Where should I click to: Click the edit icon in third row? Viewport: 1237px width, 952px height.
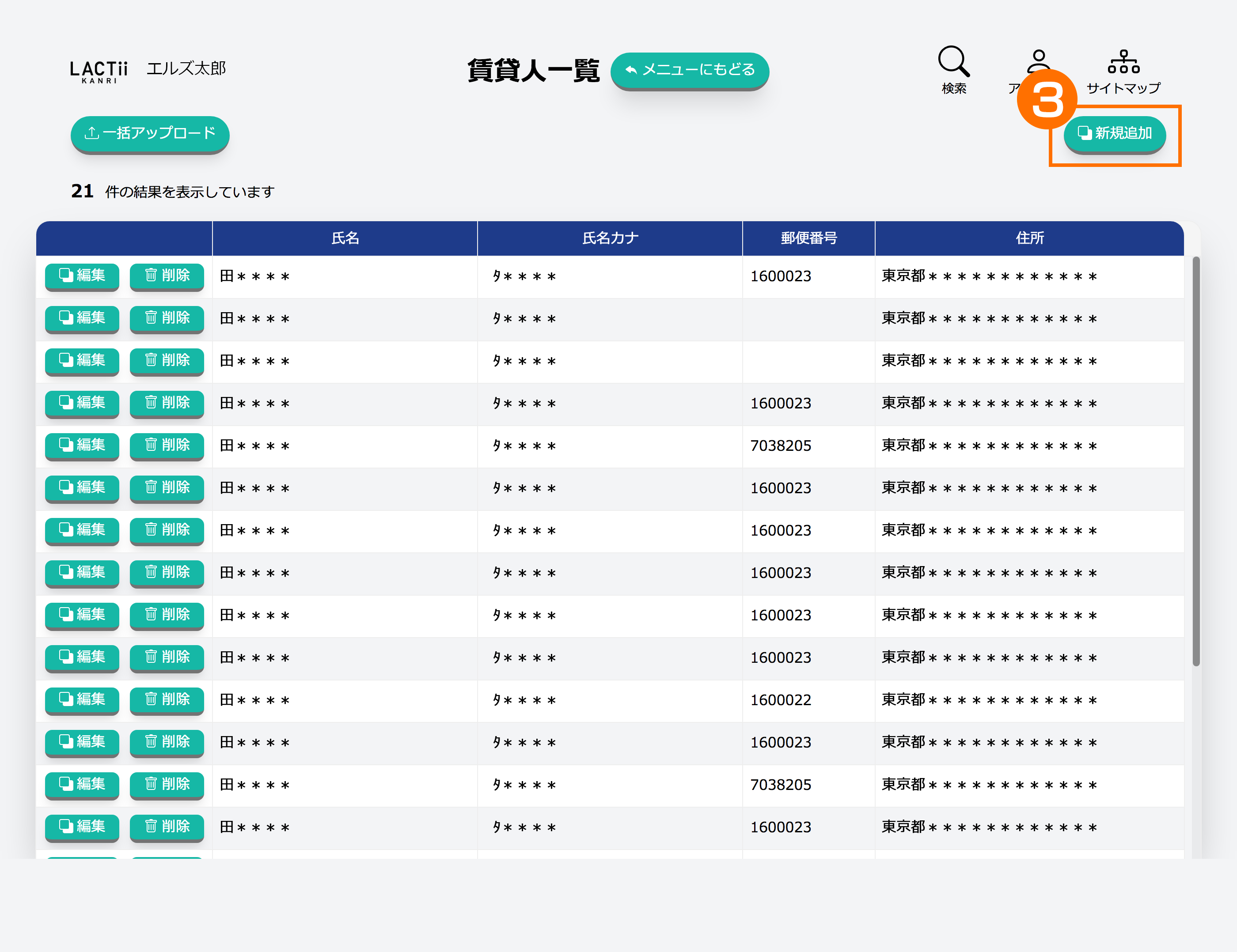pos(66,360)
